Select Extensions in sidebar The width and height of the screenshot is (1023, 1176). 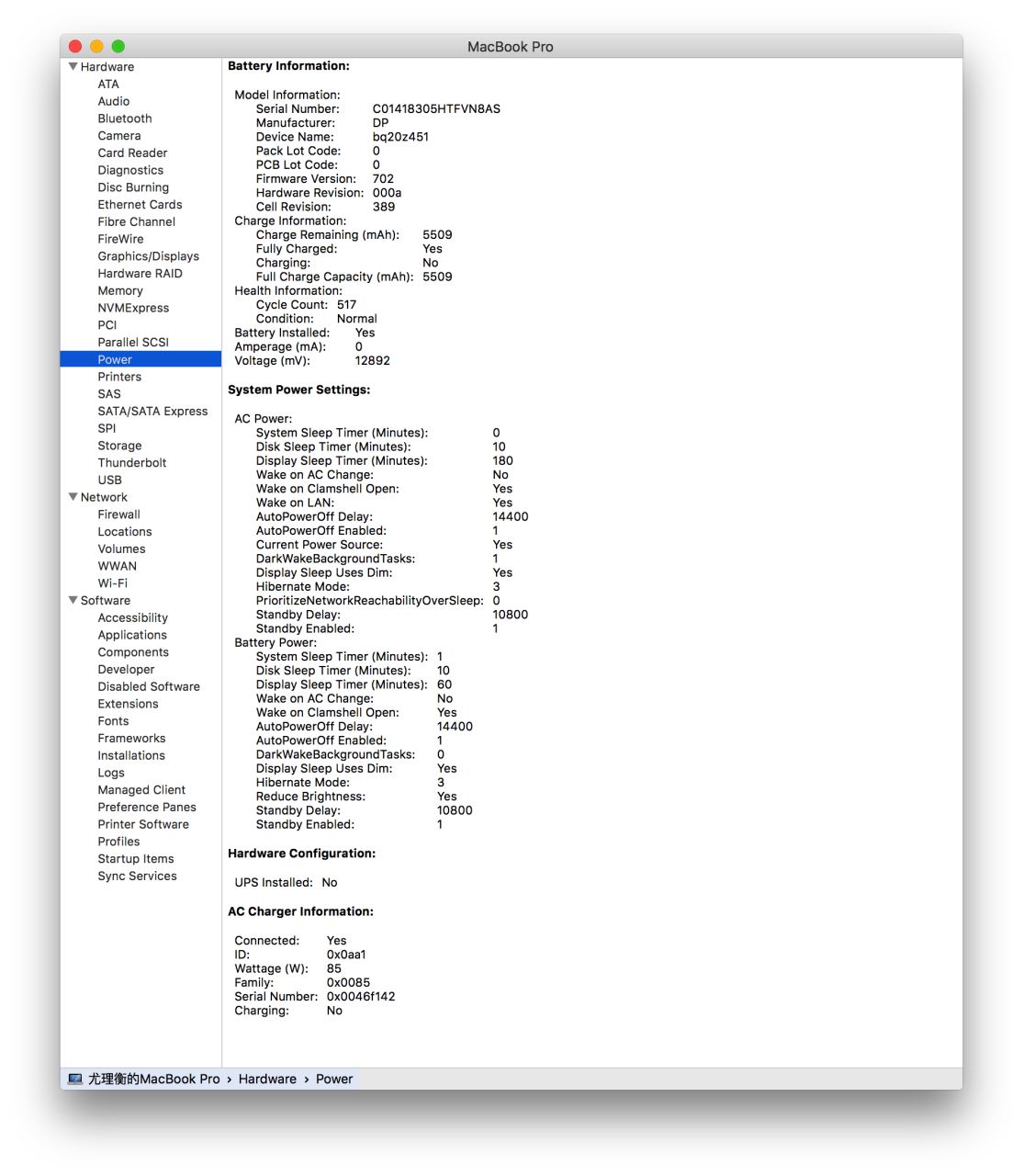pos(128,704)
